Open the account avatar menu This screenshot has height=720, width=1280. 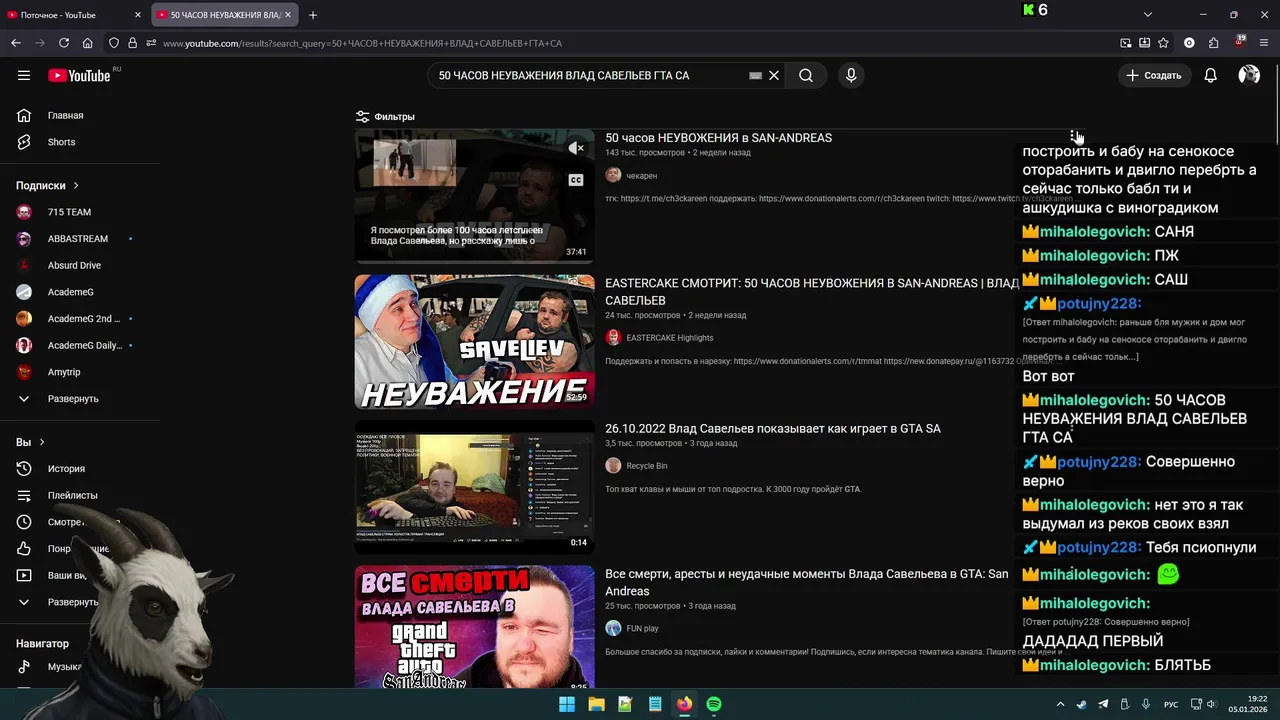[x=1249, y=75]
